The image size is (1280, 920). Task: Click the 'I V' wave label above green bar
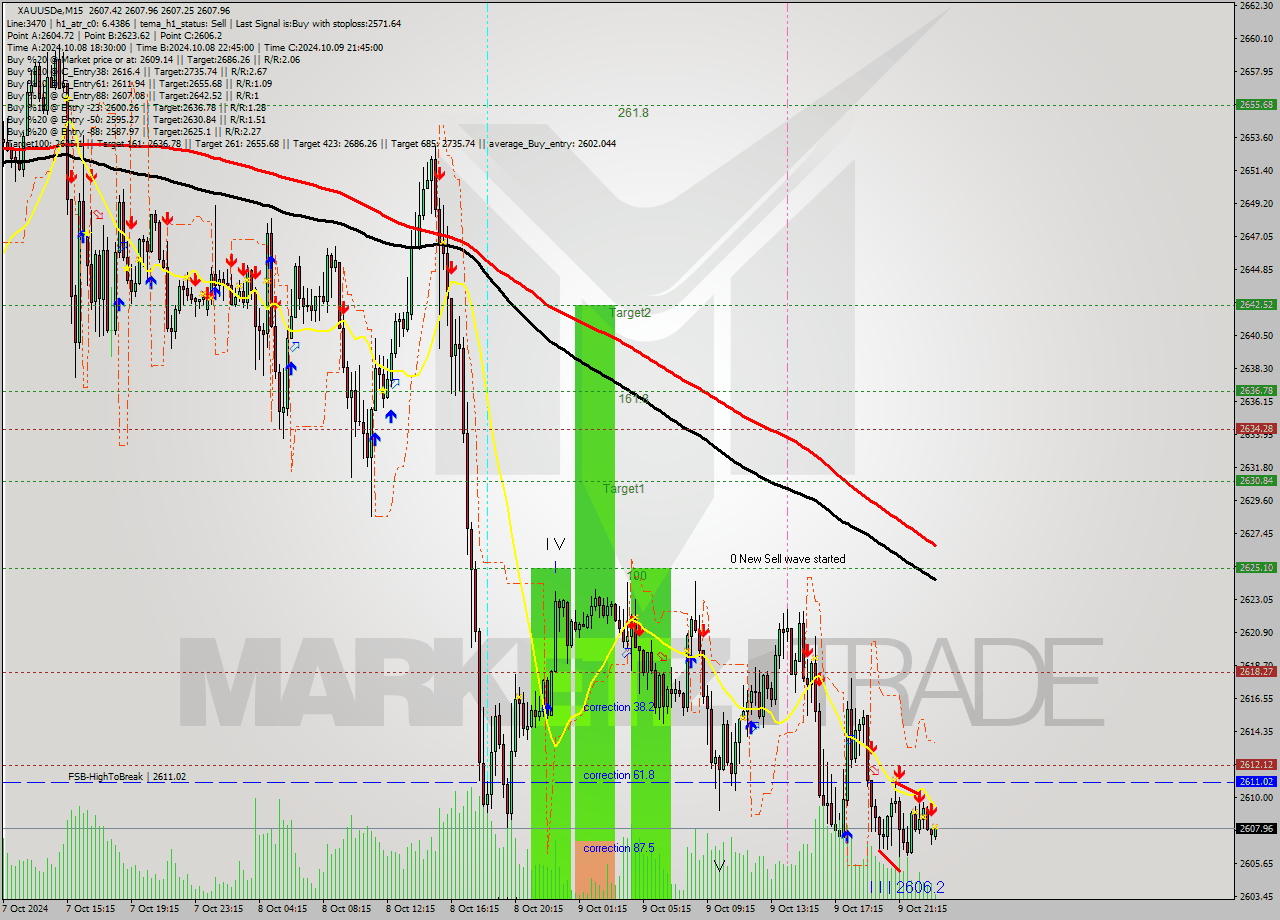(555, 544)
